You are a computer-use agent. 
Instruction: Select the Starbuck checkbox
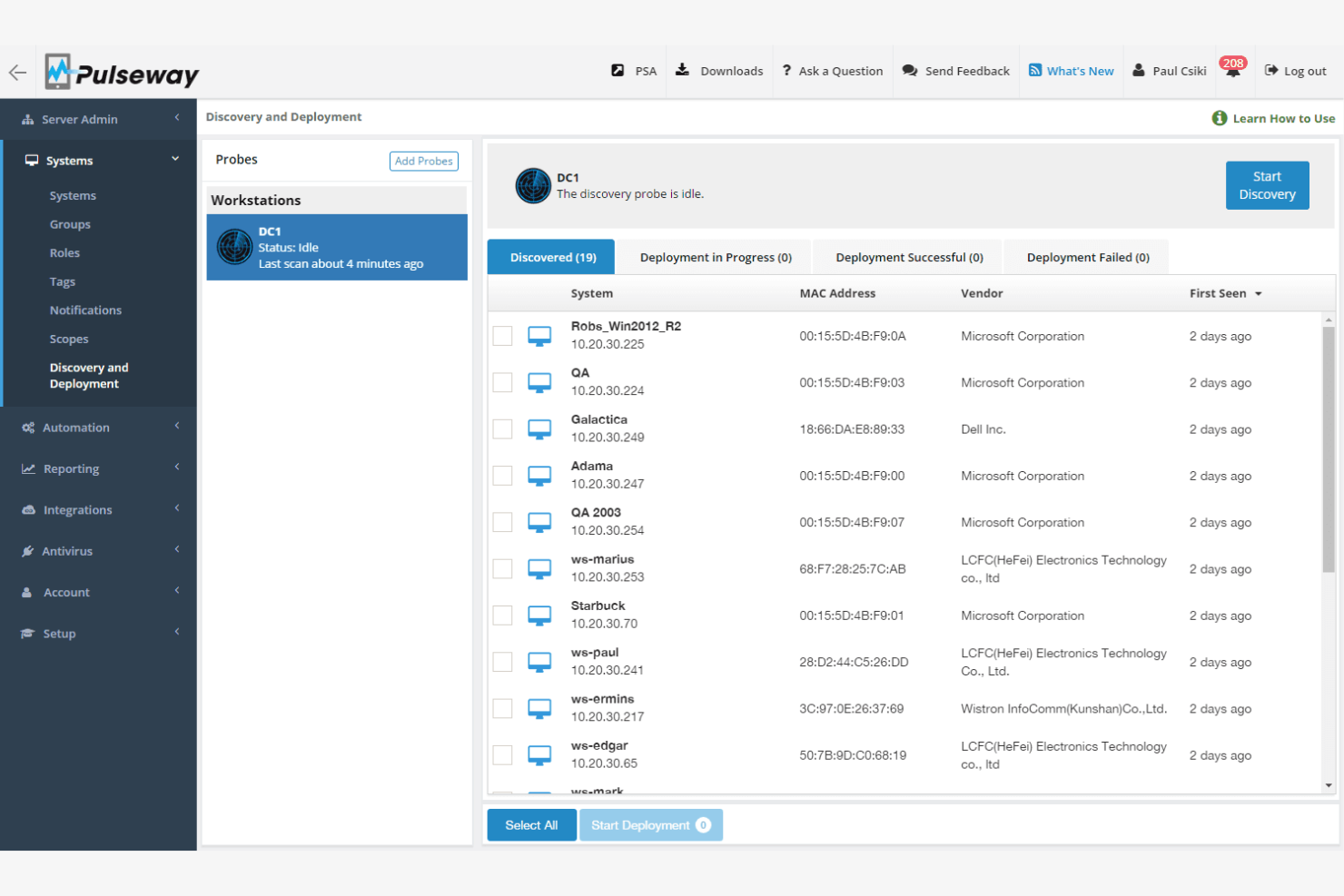(502, 615)
